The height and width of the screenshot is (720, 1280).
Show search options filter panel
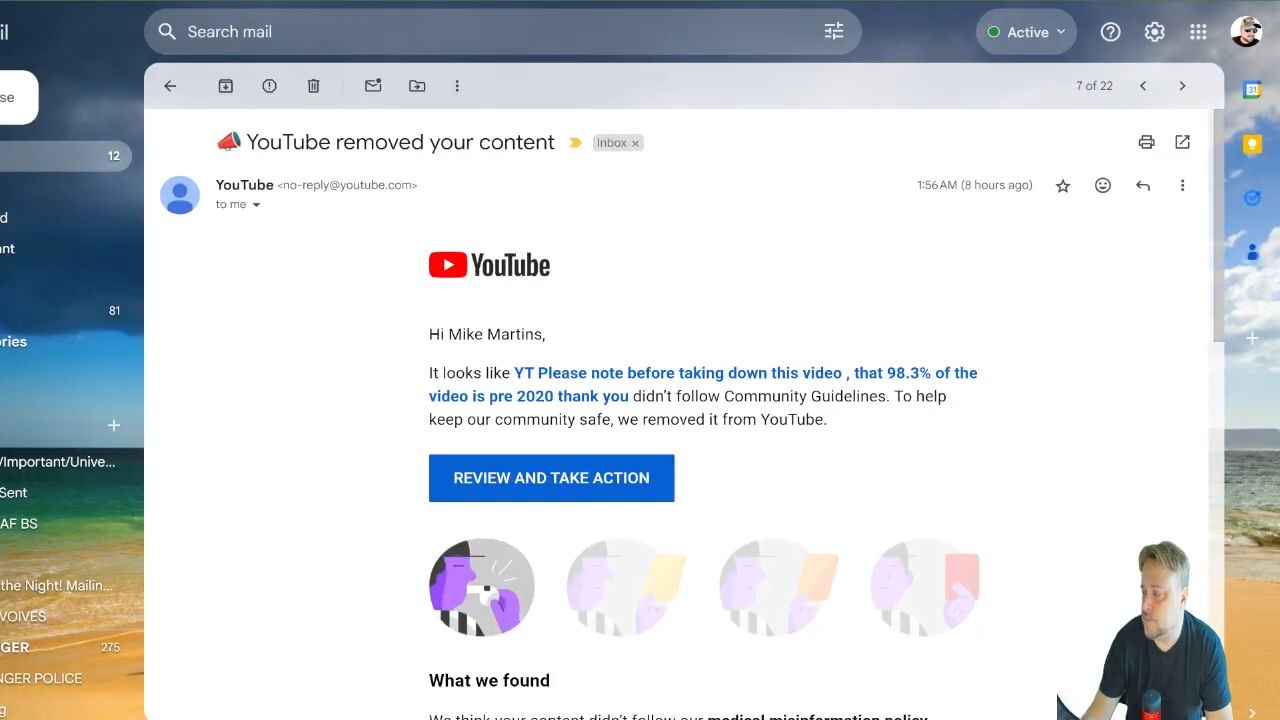tap(834, 32)
